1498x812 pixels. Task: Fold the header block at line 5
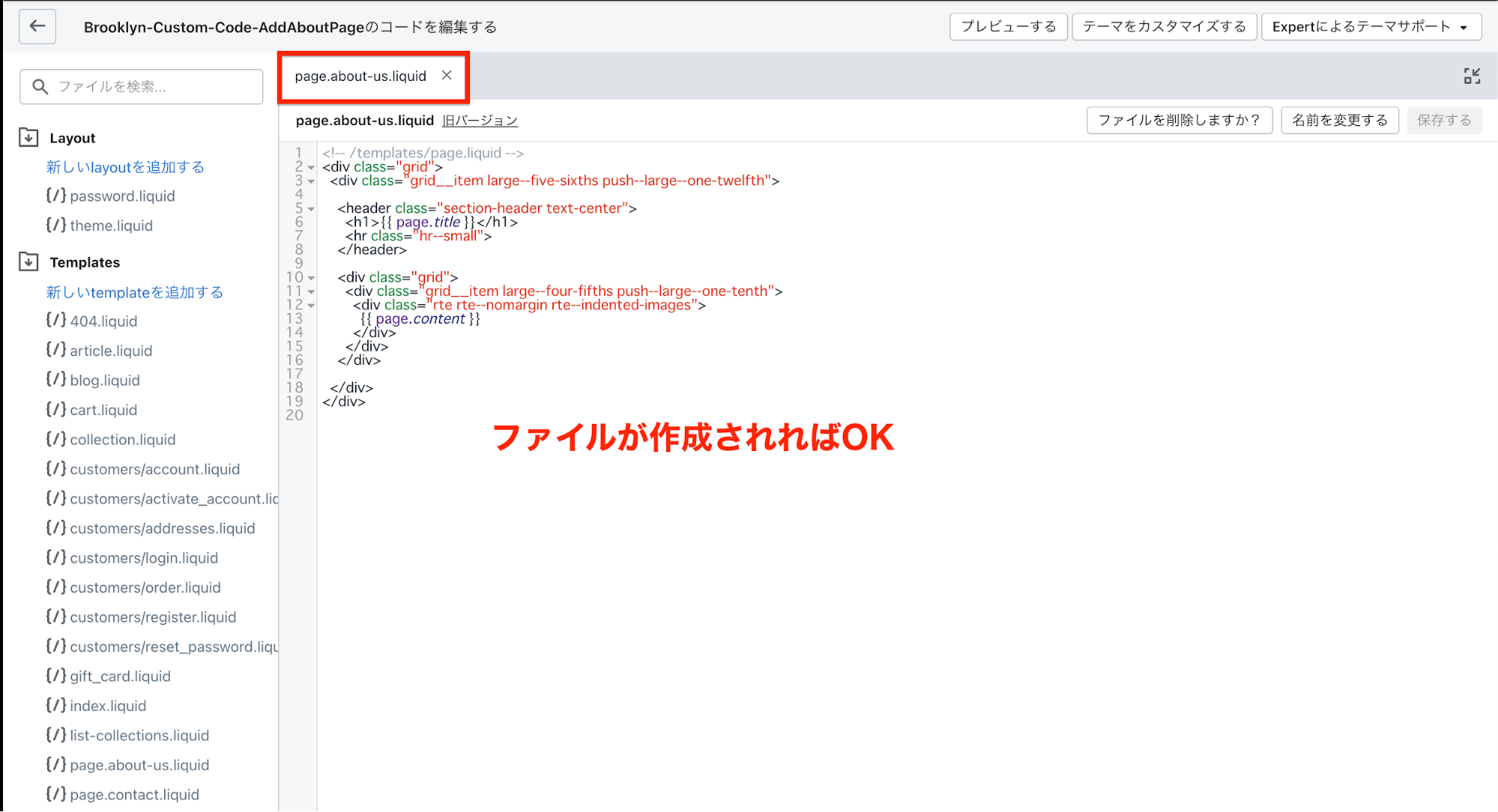click(311, 209)
